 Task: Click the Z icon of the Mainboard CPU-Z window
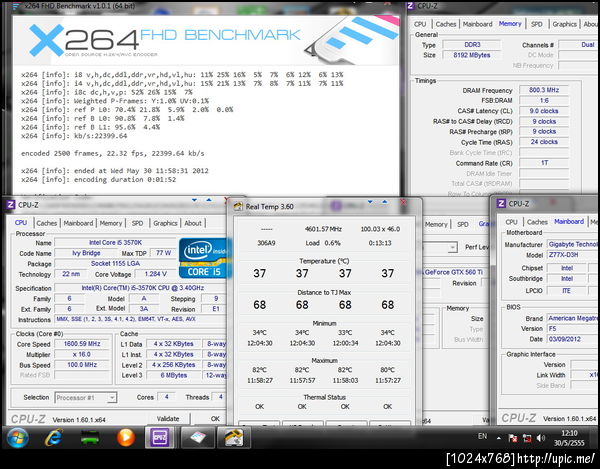(x=501, y=204)
